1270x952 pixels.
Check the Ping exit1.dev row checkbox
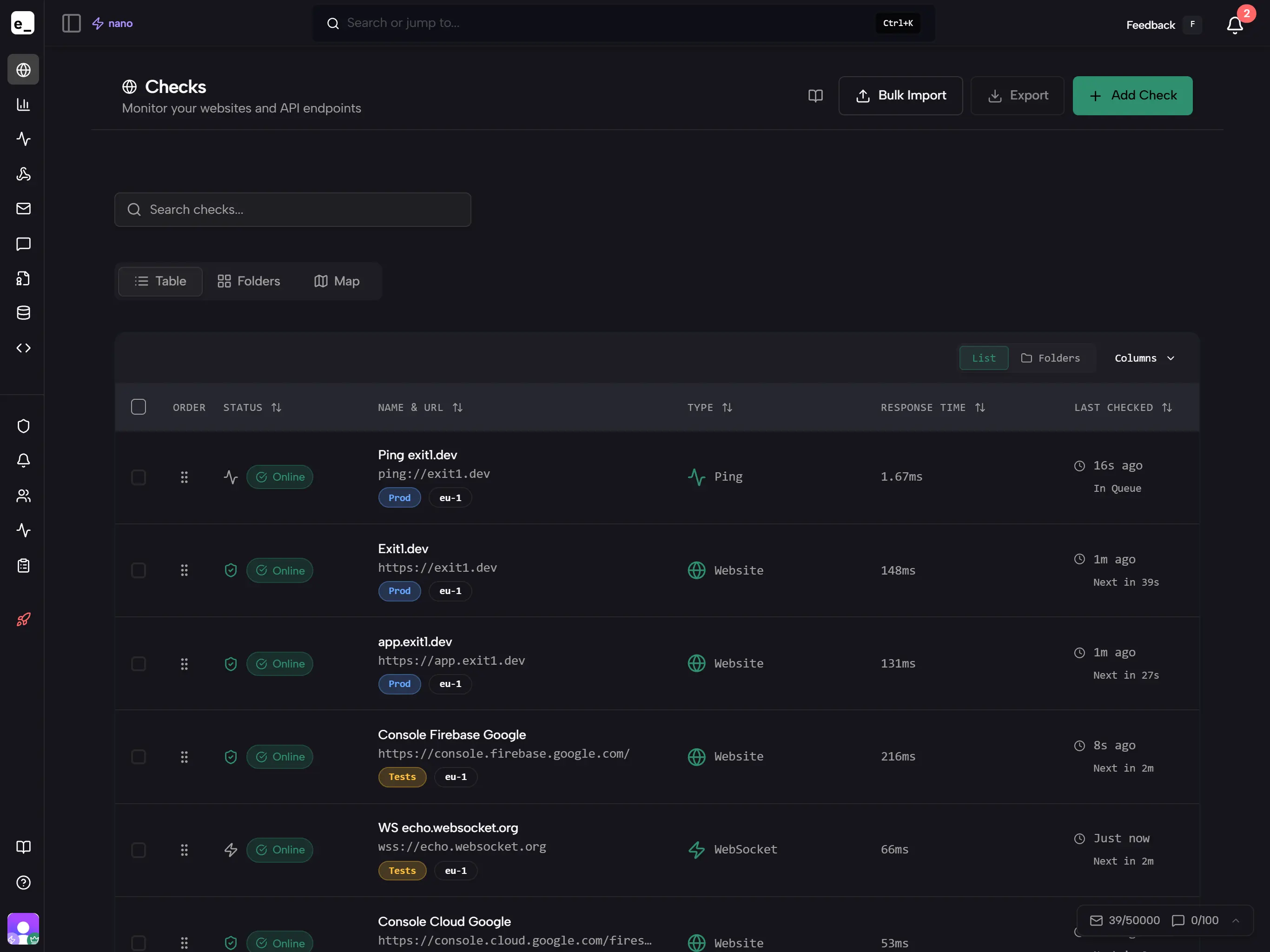point(139,477)
